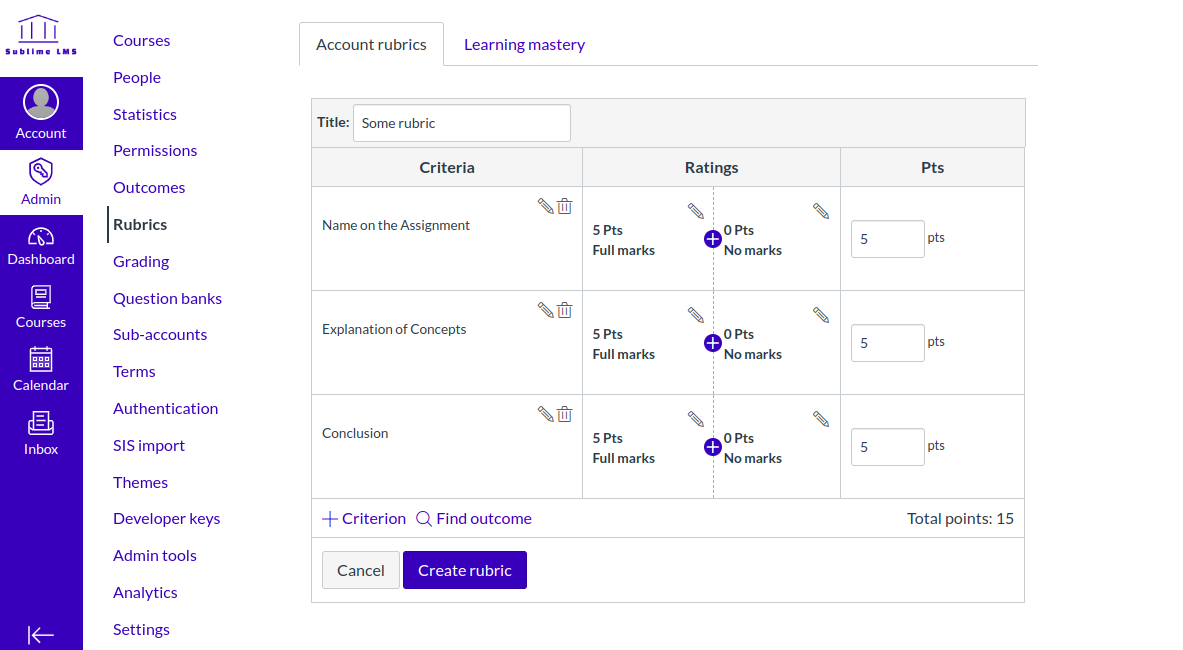Edit the Name on the Assignment criterion
The width and height of the screenshot is (1183, 650).
pos(545,206)
